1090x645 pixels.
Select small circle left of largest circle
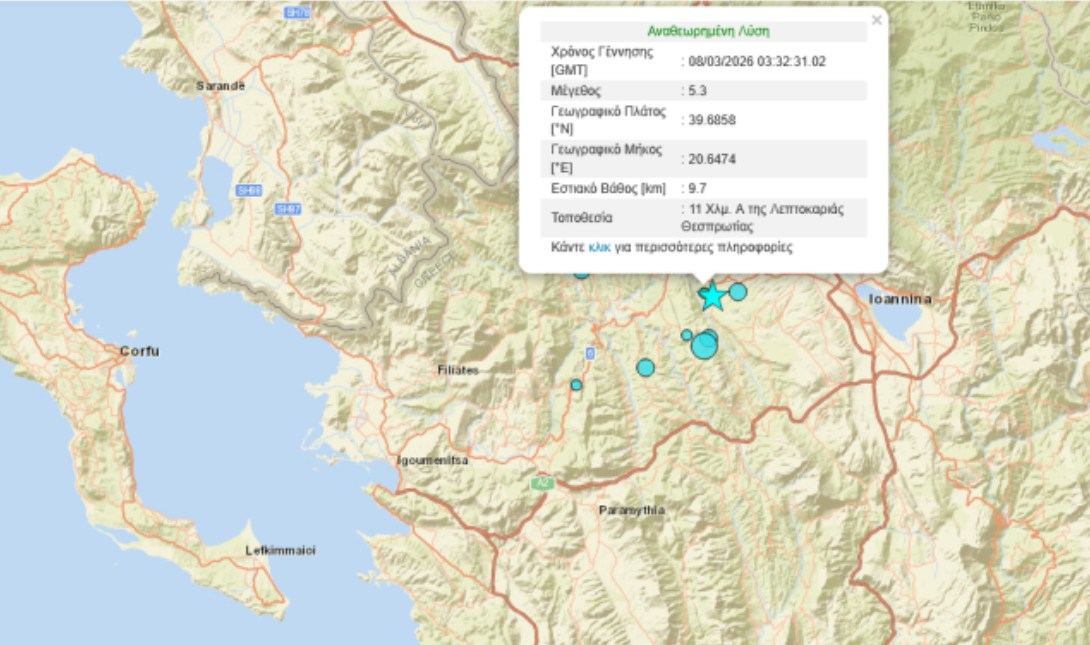(x=687, y=335)
